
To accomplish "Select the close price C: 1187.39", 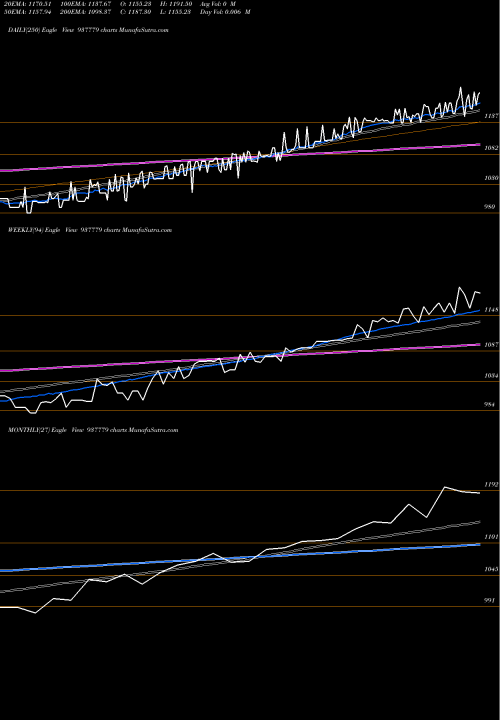I will pyautogui.click(x=136, y=12).
